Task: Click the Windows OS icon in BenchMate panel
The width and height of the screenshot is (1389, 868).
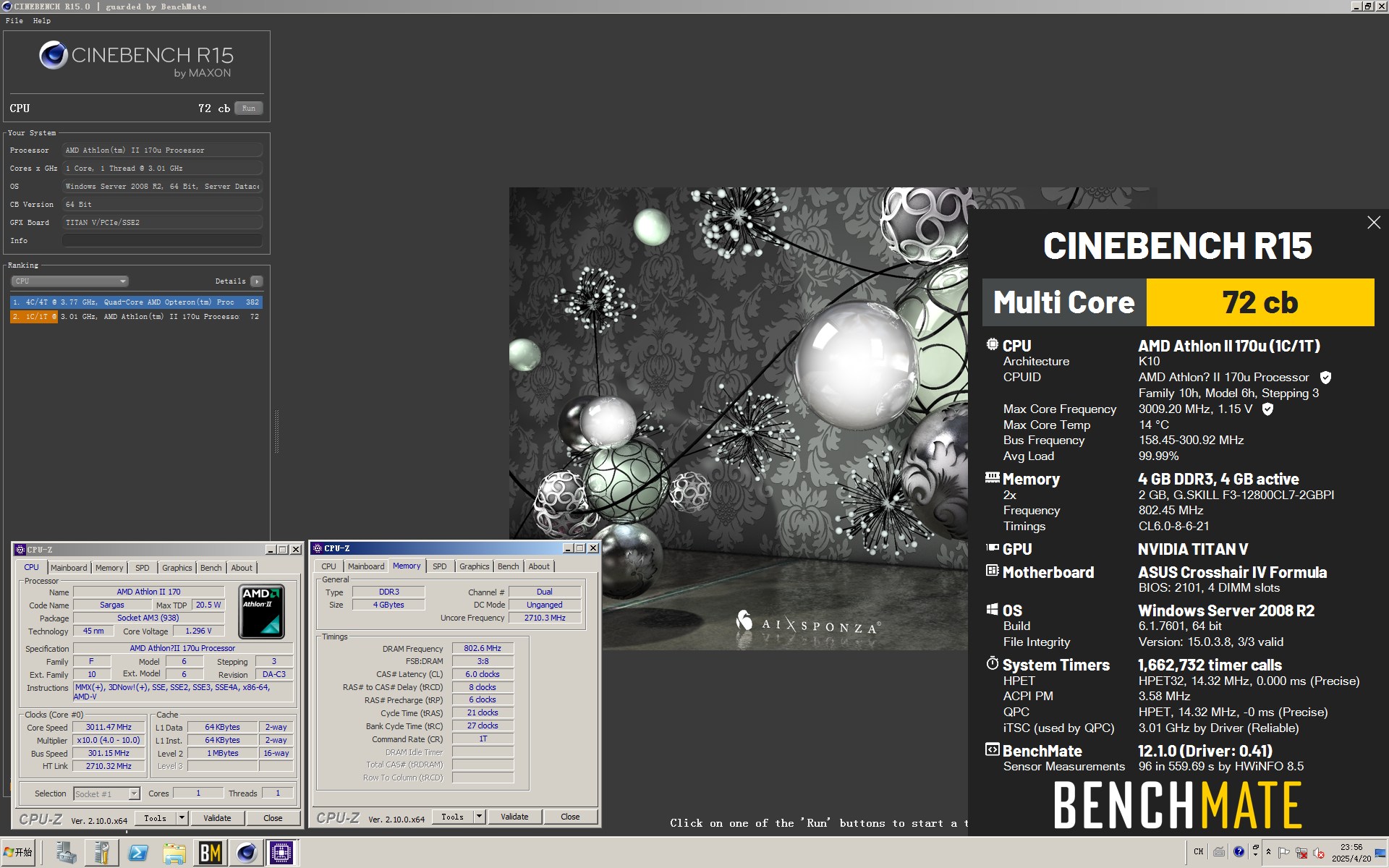Action: tap(993, 609)
